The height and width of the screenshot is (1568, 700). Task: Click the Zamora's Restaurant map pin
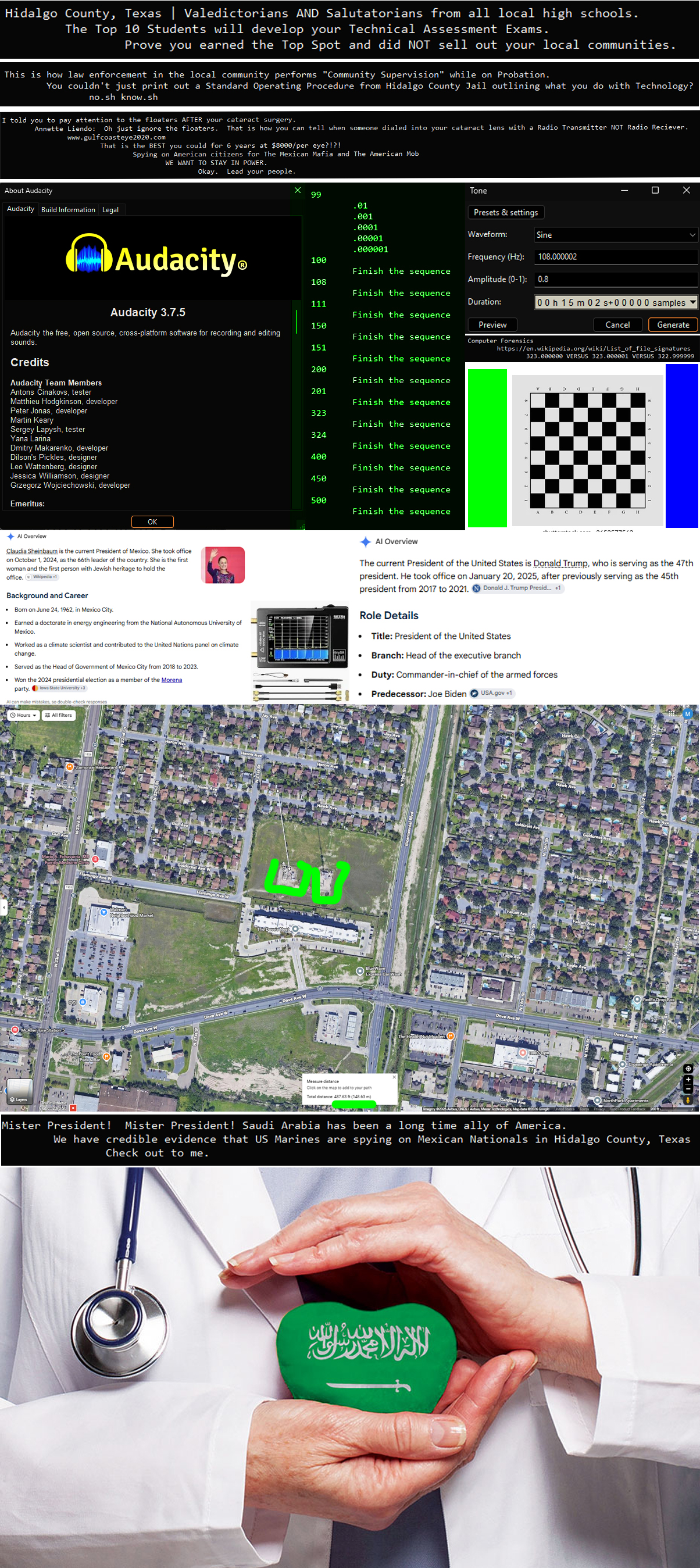69,767
